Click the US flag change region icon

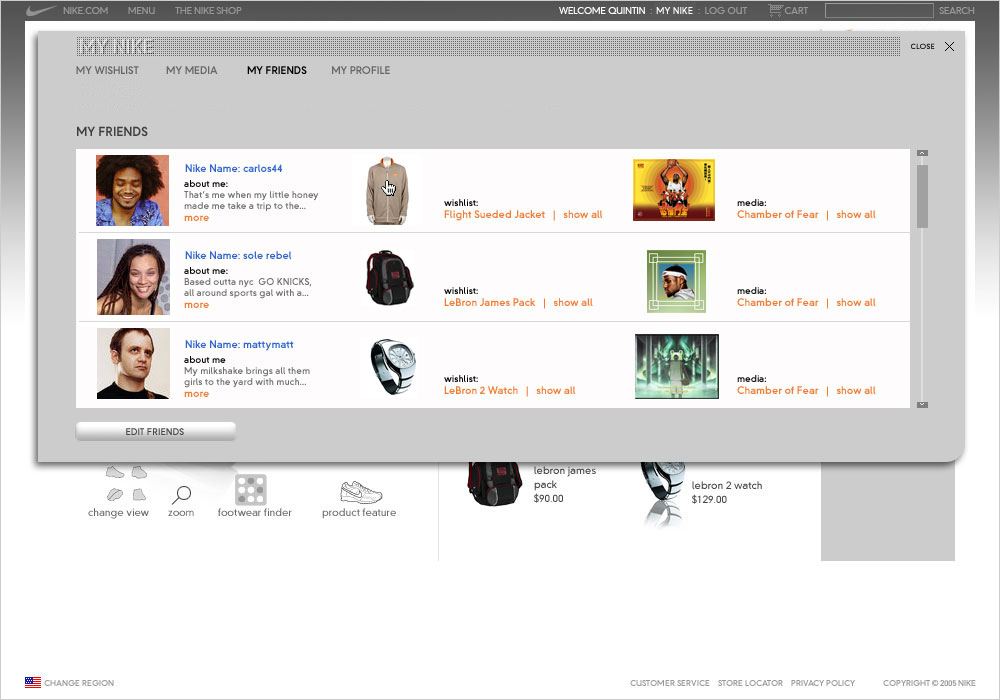click(33, 683)
